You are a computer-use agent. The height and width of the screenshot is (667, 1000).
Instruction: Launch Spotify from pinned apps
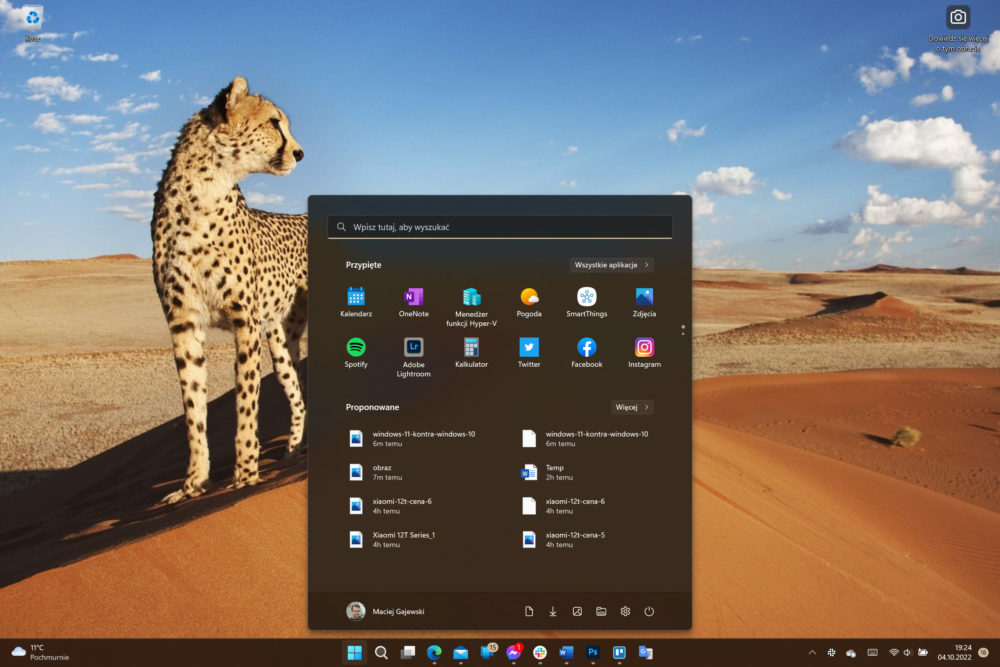[x=356, y=353]
